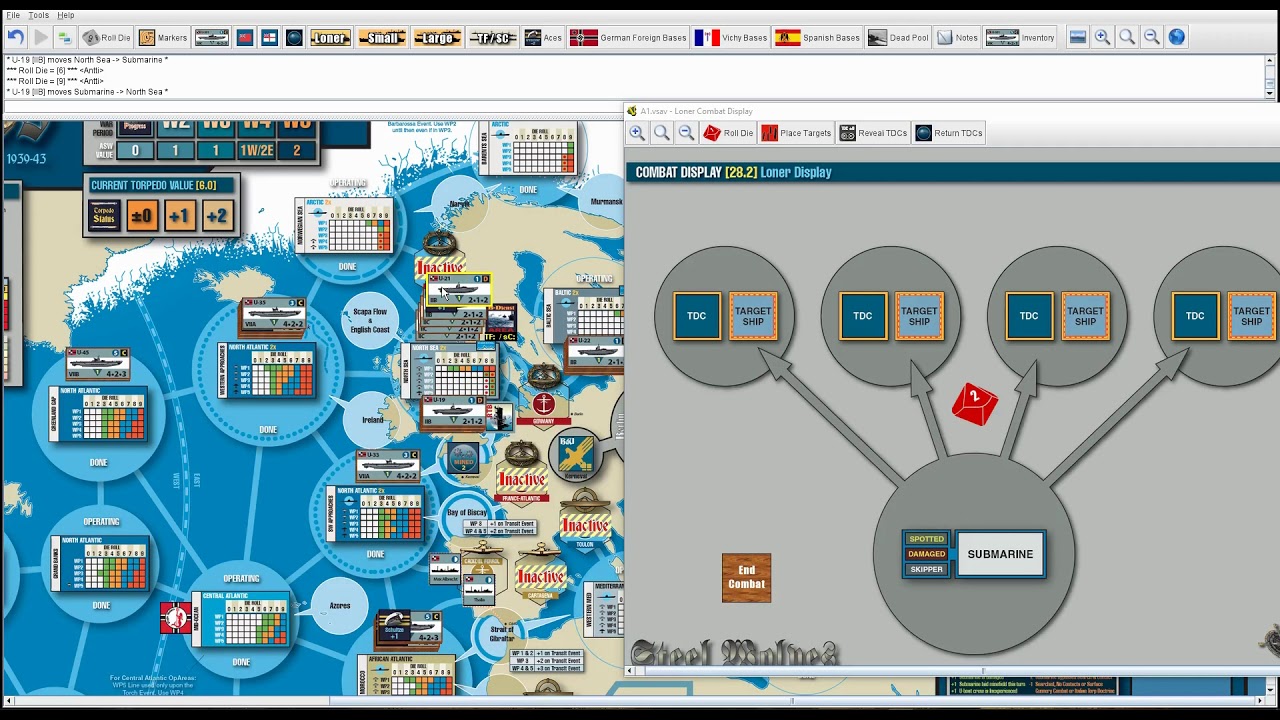The image size is (1280, 720).
Task: Set torpedo value modifier to +2
Action: (217, 215)
